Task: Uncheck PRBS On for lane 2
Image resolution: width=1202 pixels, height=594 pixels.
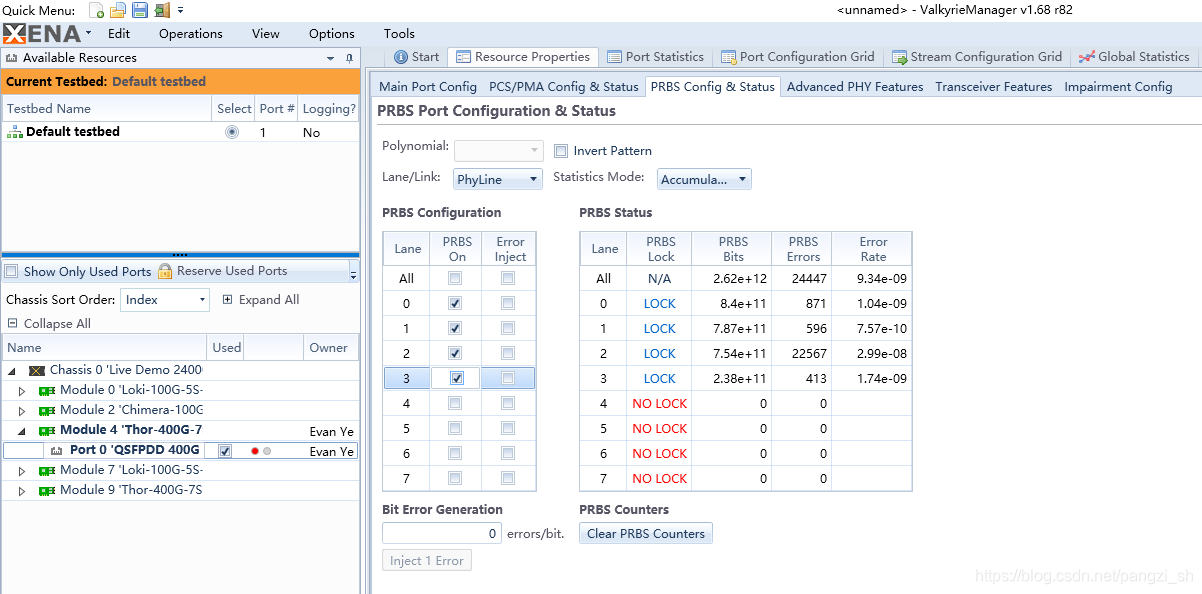Action: coord(456,353)
